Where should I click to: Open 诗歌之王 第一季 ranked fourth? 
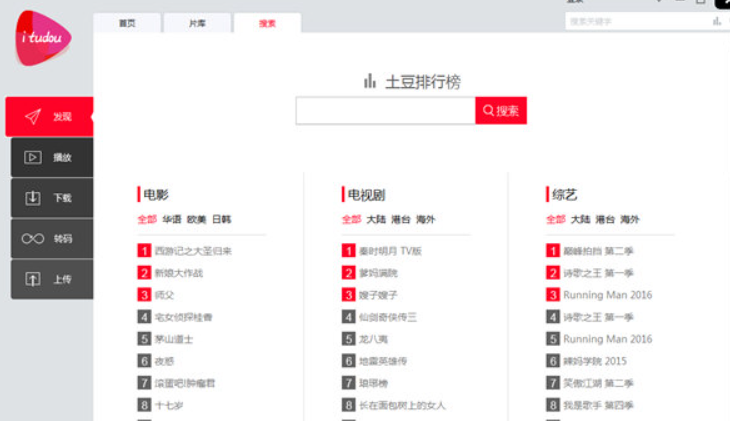tap(598, 317)
